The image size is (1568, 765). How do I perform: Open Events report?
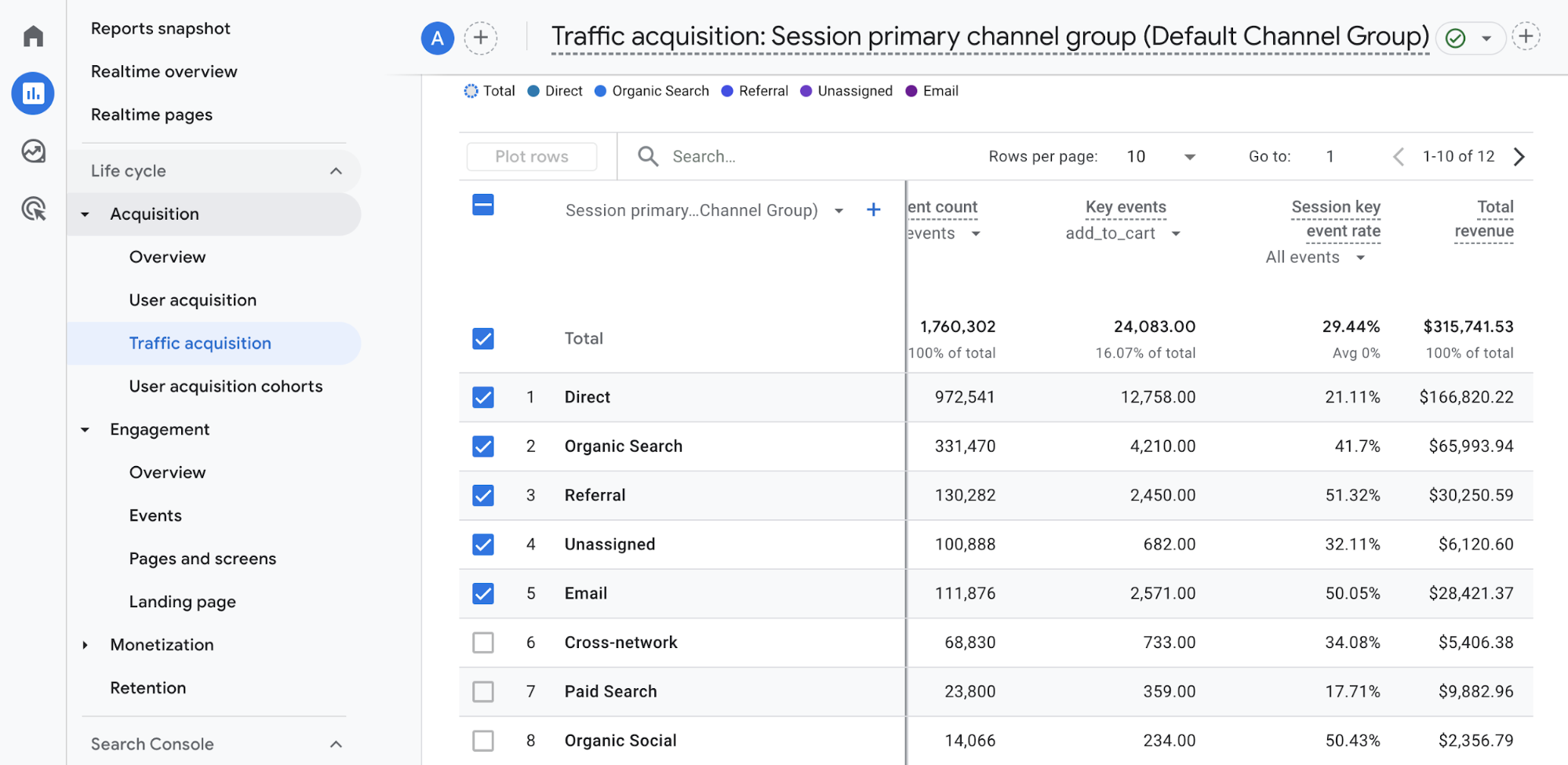pos(155,515)
